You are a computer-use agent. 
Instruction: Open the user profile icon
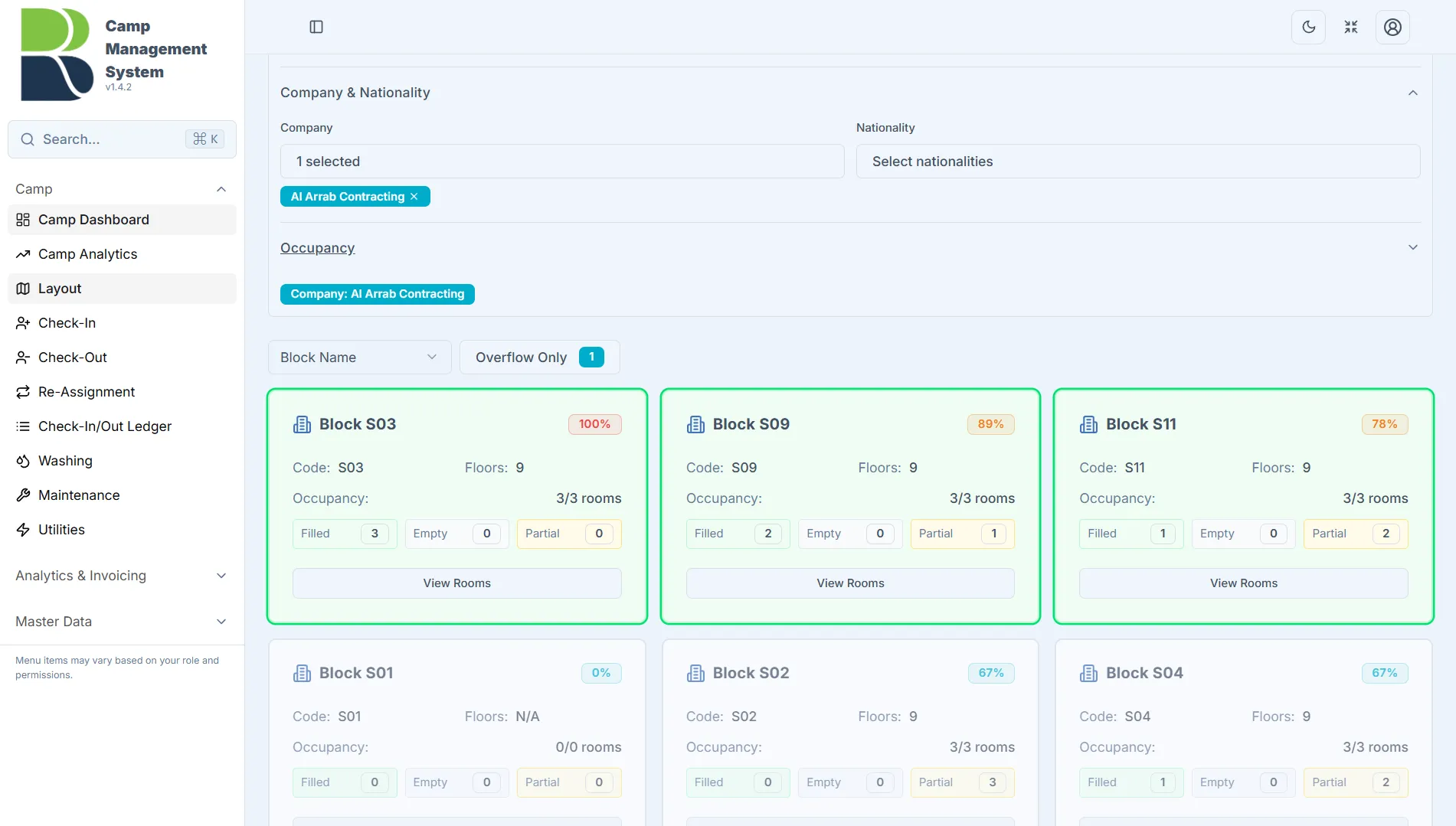coord(1392,27)
